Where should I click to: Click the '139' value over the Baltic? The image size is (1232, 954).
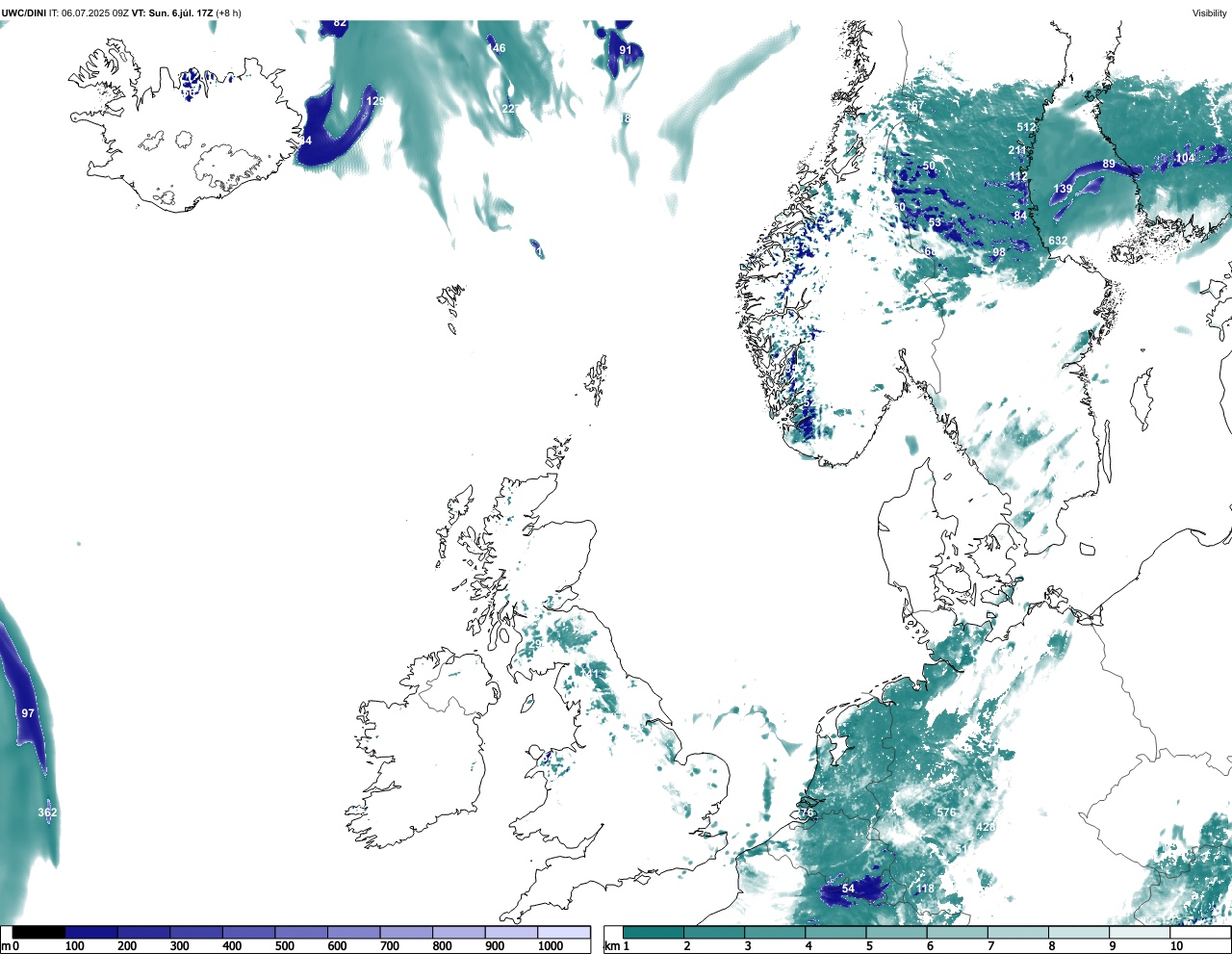coord(1063,189)
